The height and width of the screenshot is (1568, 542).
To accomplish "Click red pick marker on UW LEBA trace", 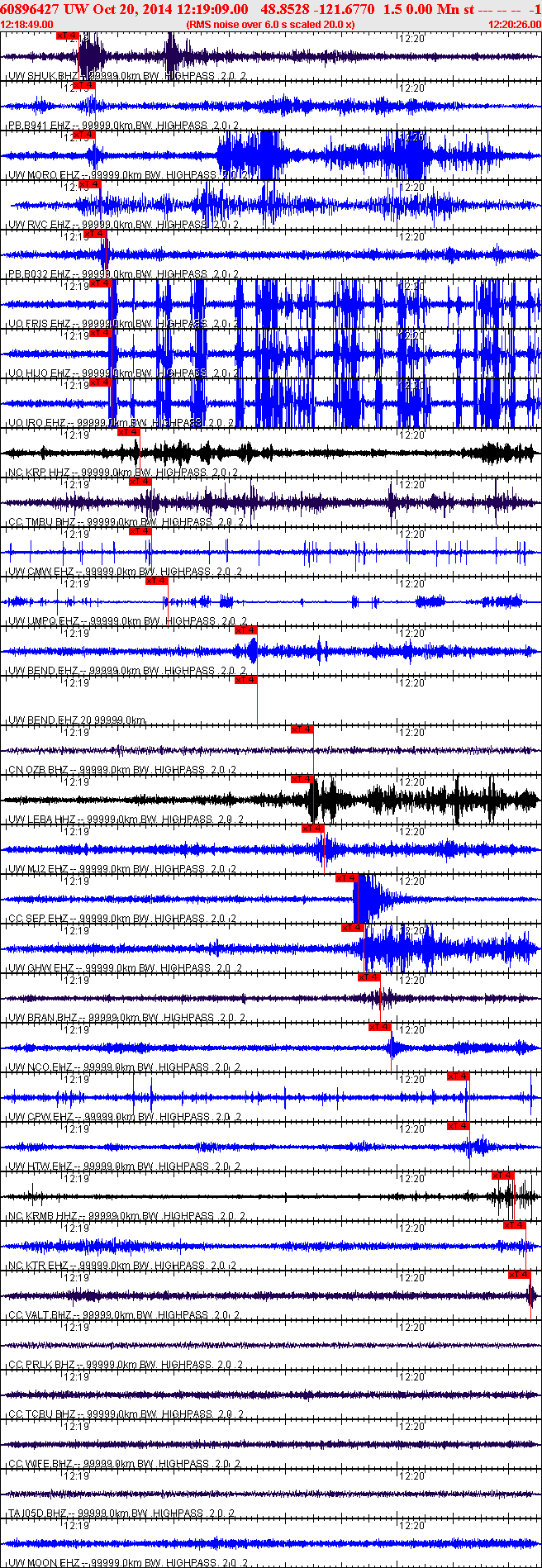I will point(302,779).
